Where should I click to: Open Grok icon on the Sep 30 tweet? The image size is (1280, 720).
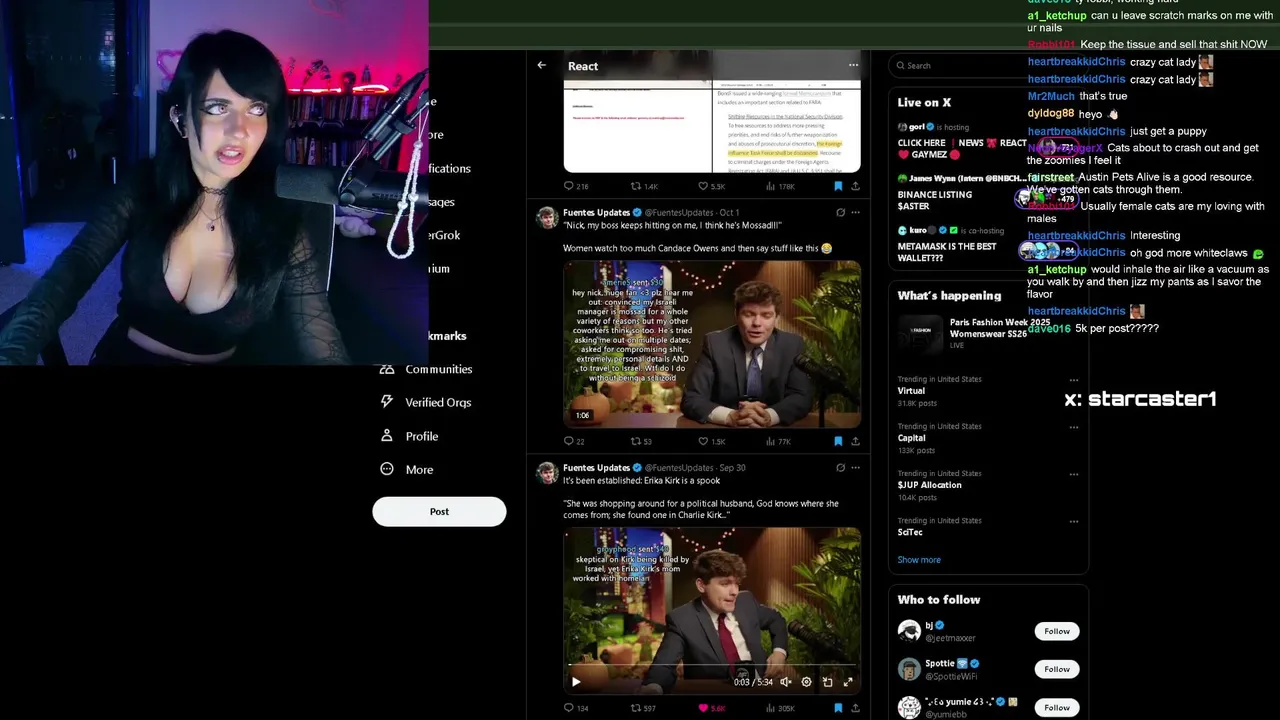840,467
